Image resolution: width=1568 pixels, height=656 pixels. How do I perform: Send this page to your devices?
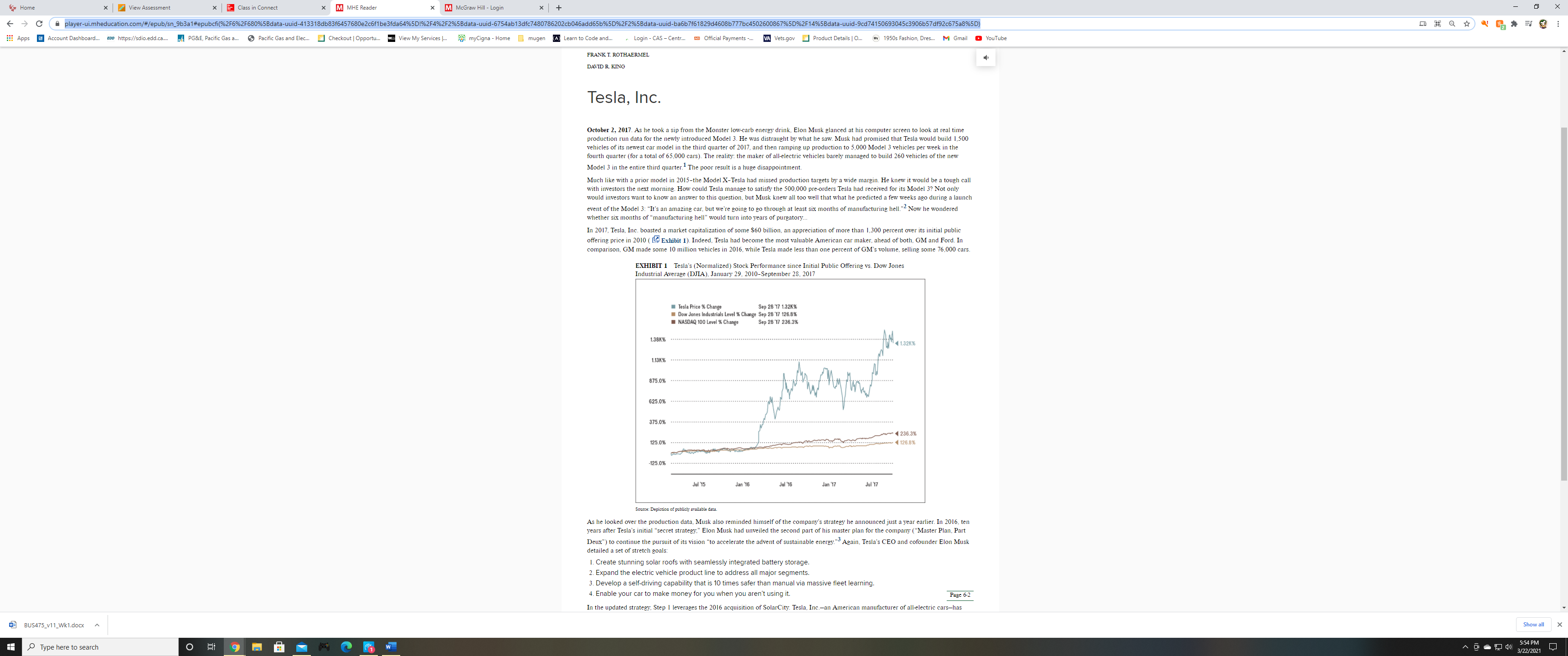1423,24
